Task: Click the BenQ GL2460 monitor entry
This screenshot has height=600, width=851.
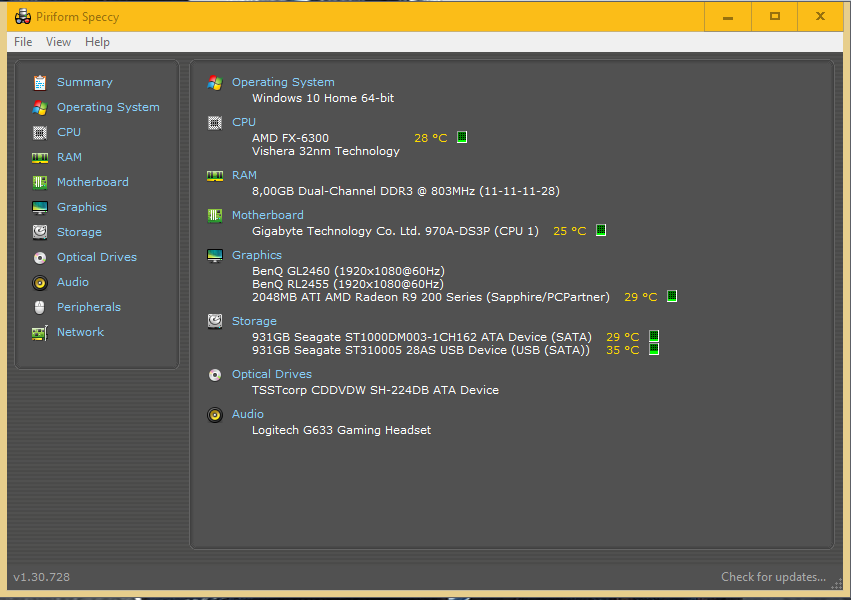Action: [x=348, y=271]
